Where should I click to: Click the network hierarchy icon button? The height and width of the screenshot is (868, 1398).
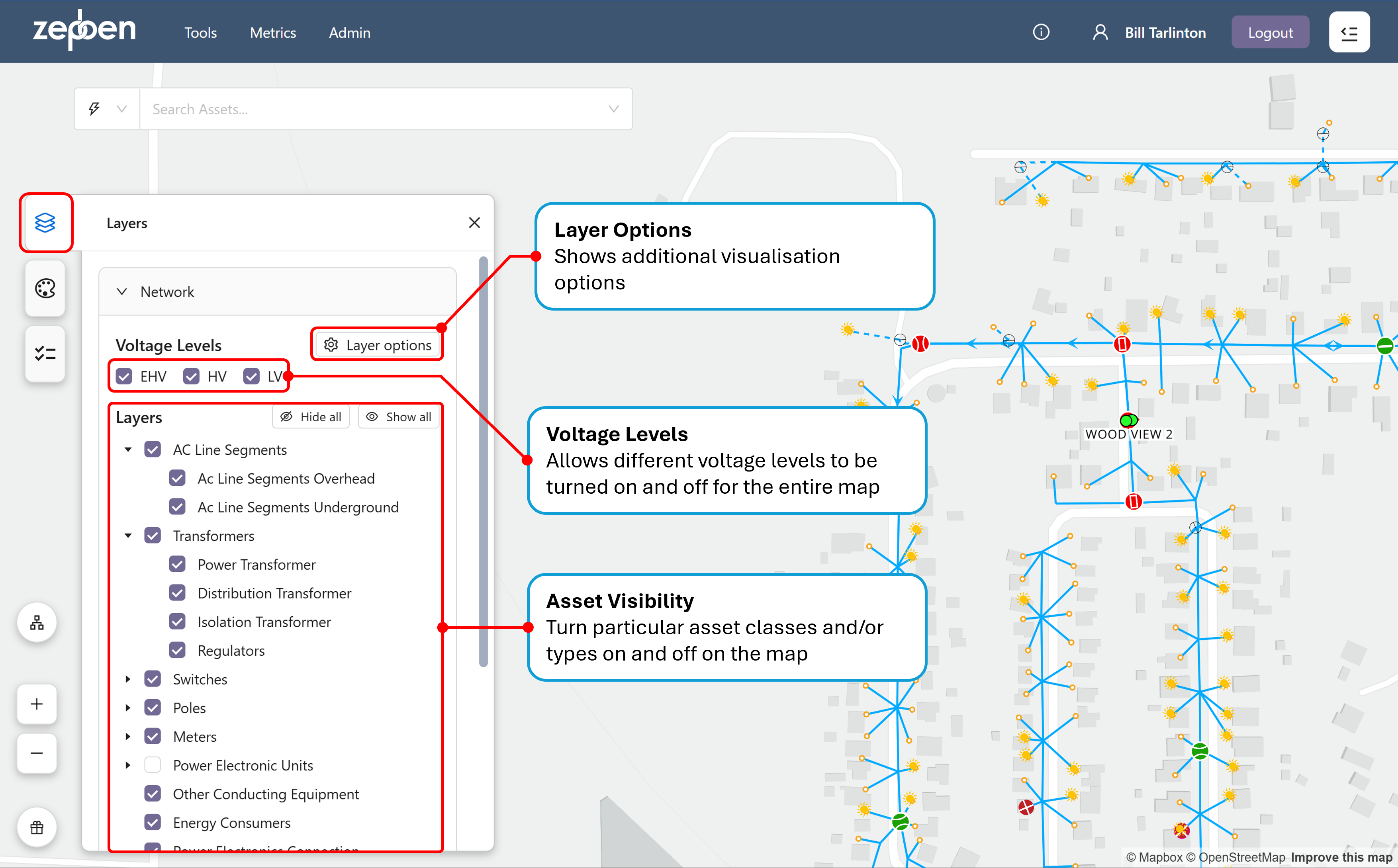click(x=37, y=623)
